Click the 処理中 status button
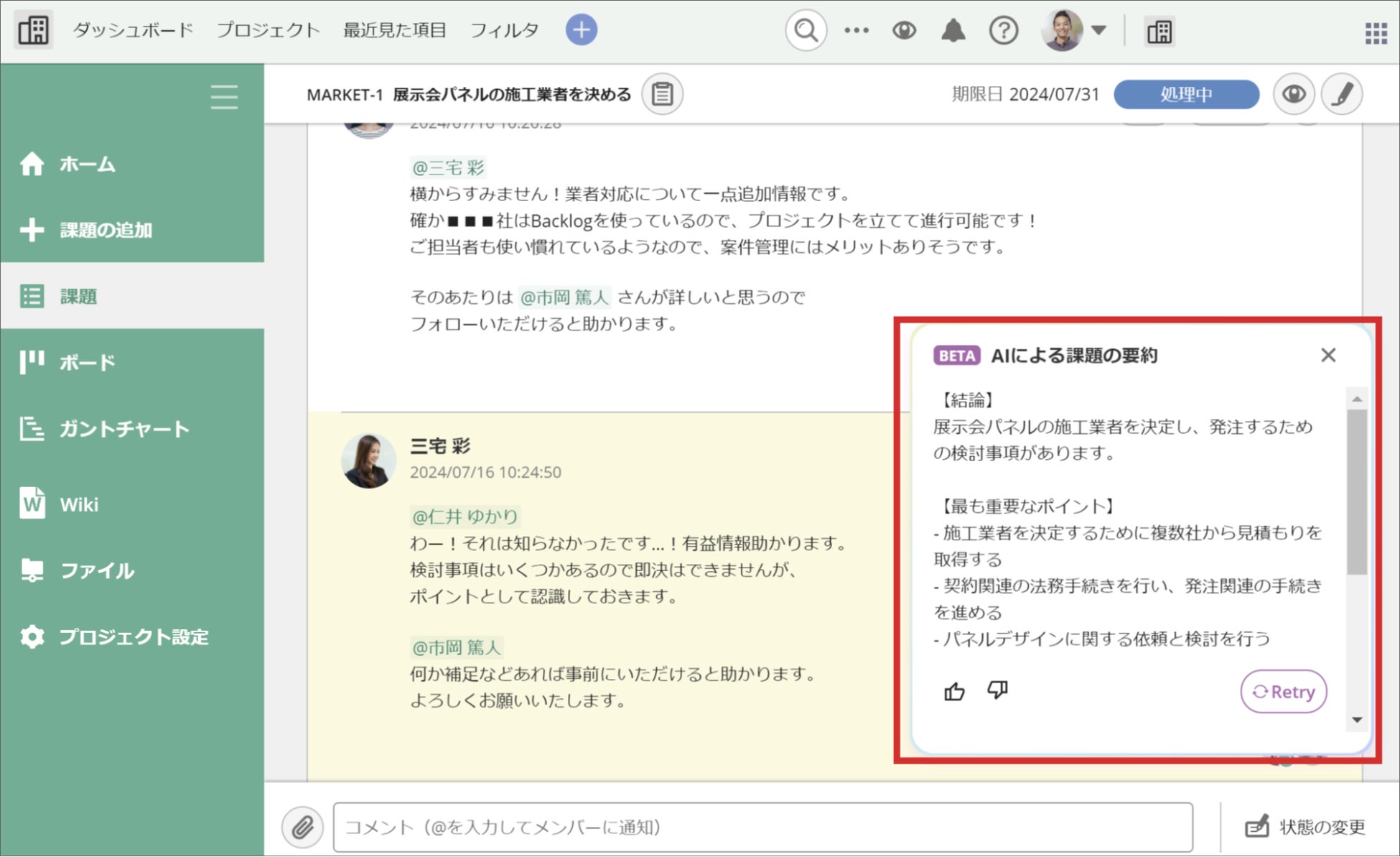Viewport: 1400px width, 857px height. click(1185, 94)
